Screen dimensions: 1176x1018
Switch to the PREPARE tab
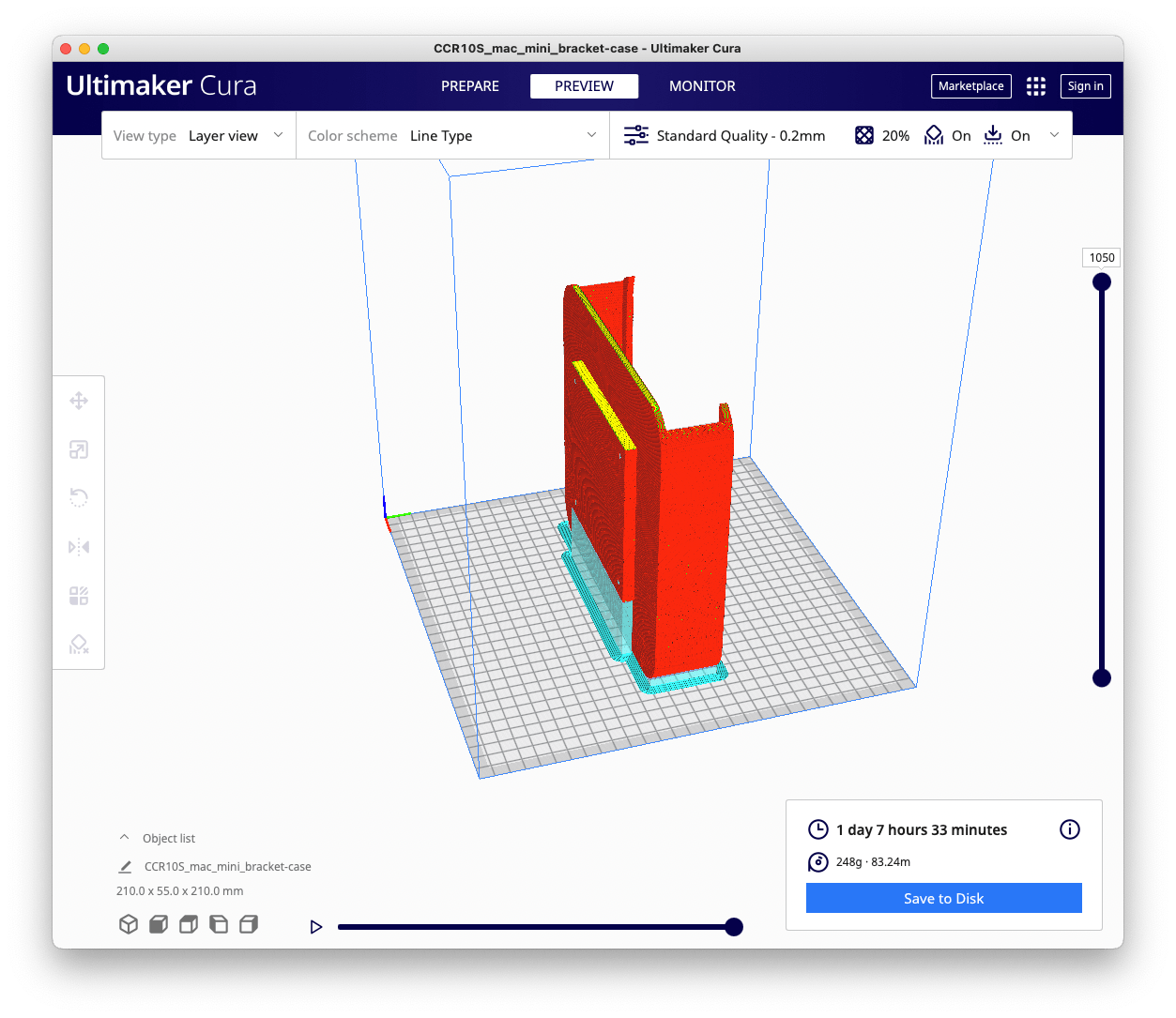click(x=470, y=86)
